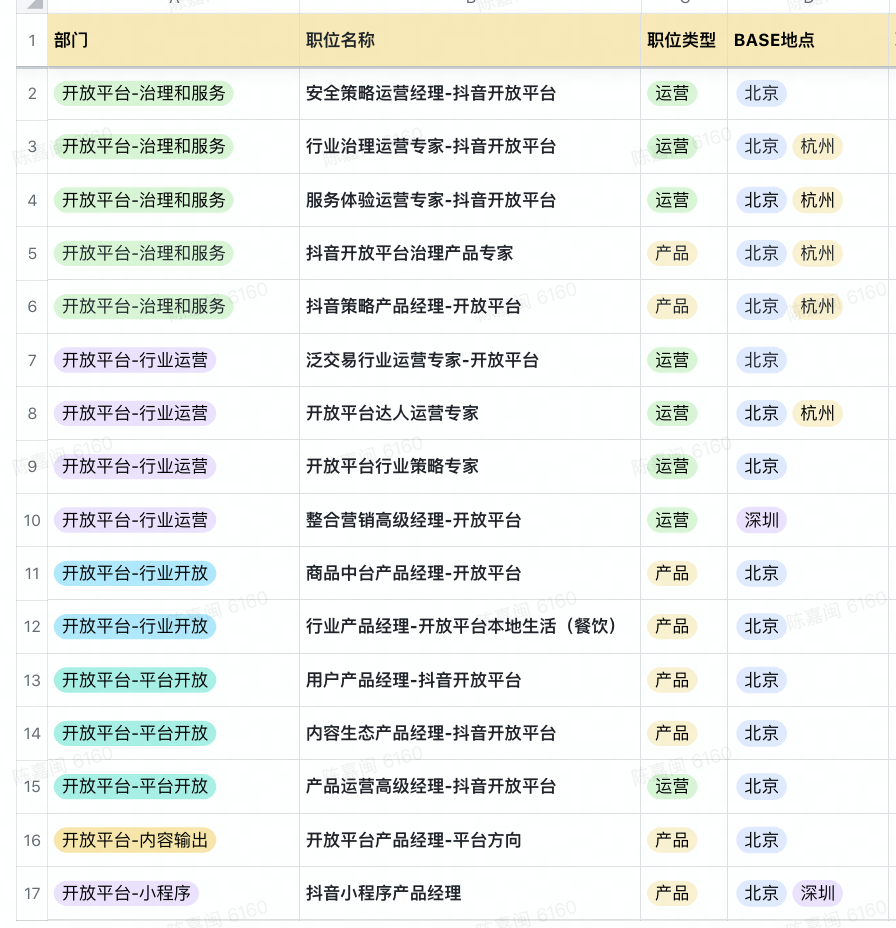Select row number 10 header

tap(32, 520)
